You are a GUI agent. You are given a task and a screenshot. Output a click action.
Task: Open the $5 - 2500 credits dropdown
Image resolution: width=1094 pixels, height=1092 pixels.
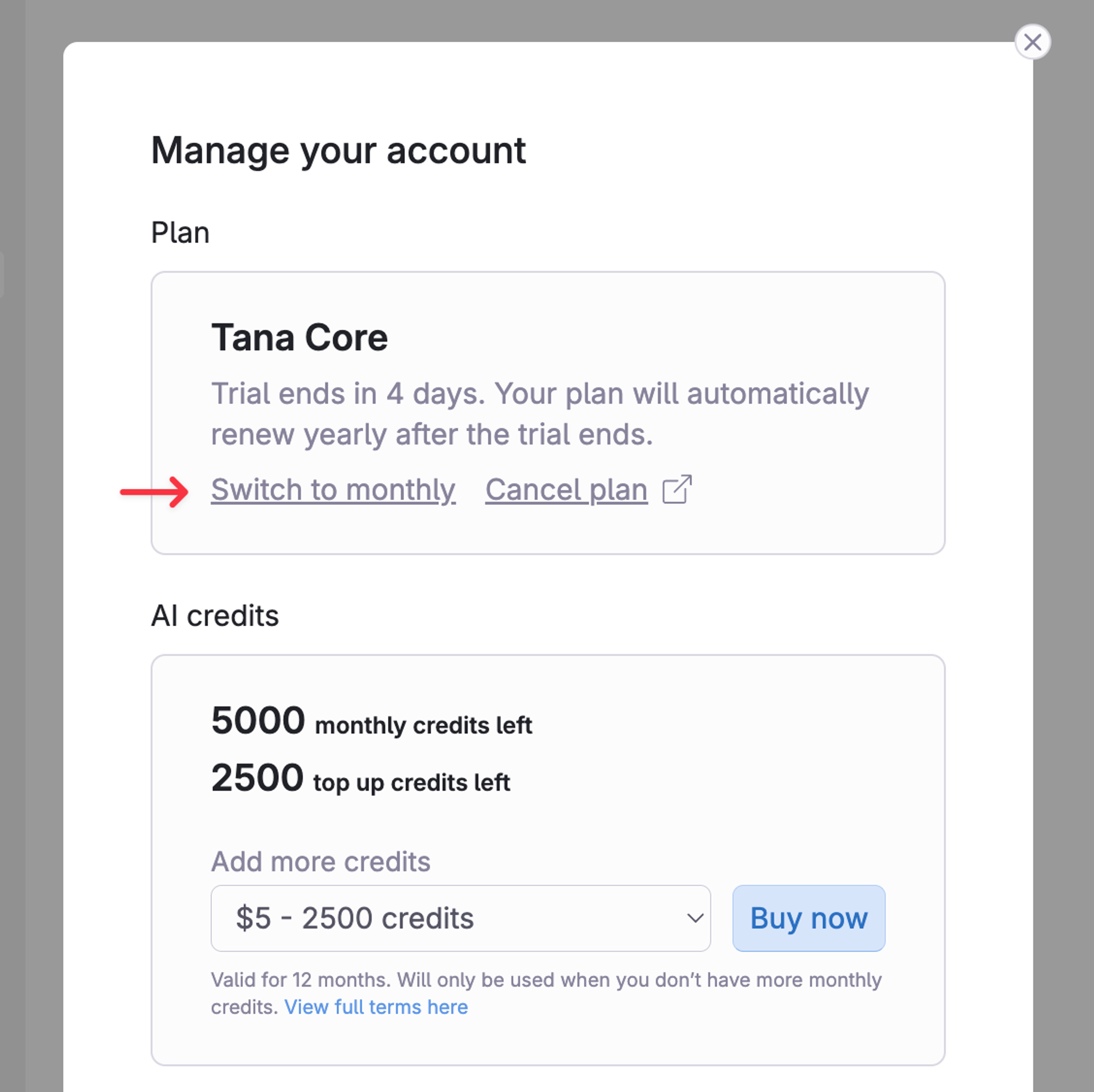[442, 918]
